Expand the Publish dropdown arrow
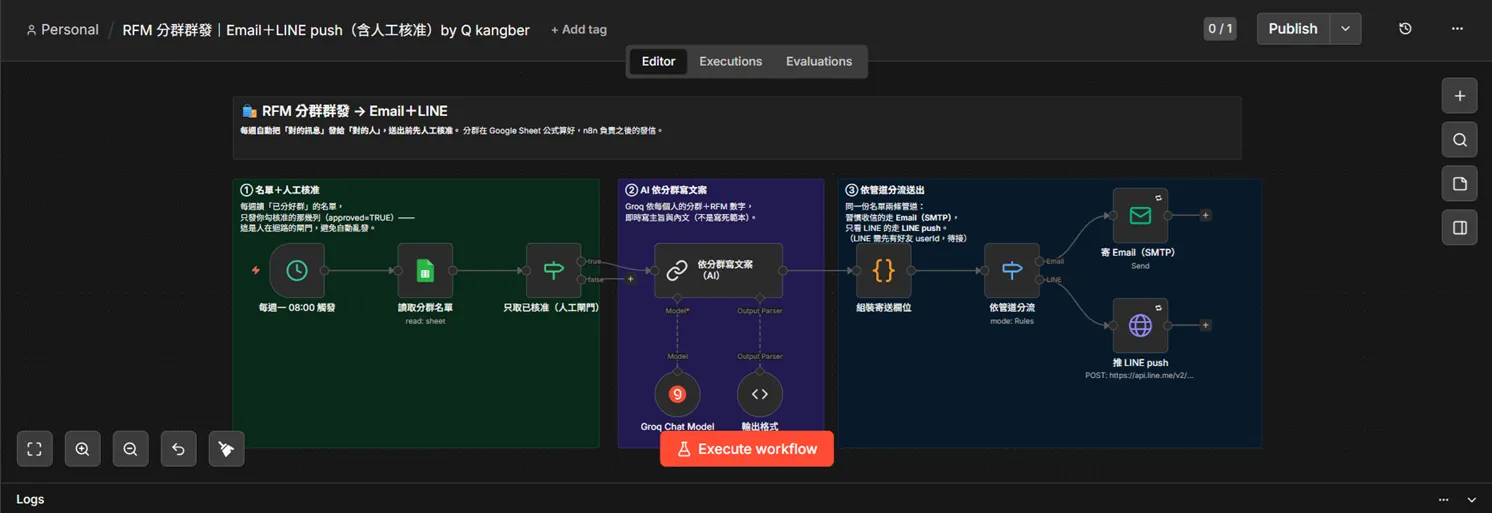This screenshot has width=1492, height=513. pos(1345,29)
